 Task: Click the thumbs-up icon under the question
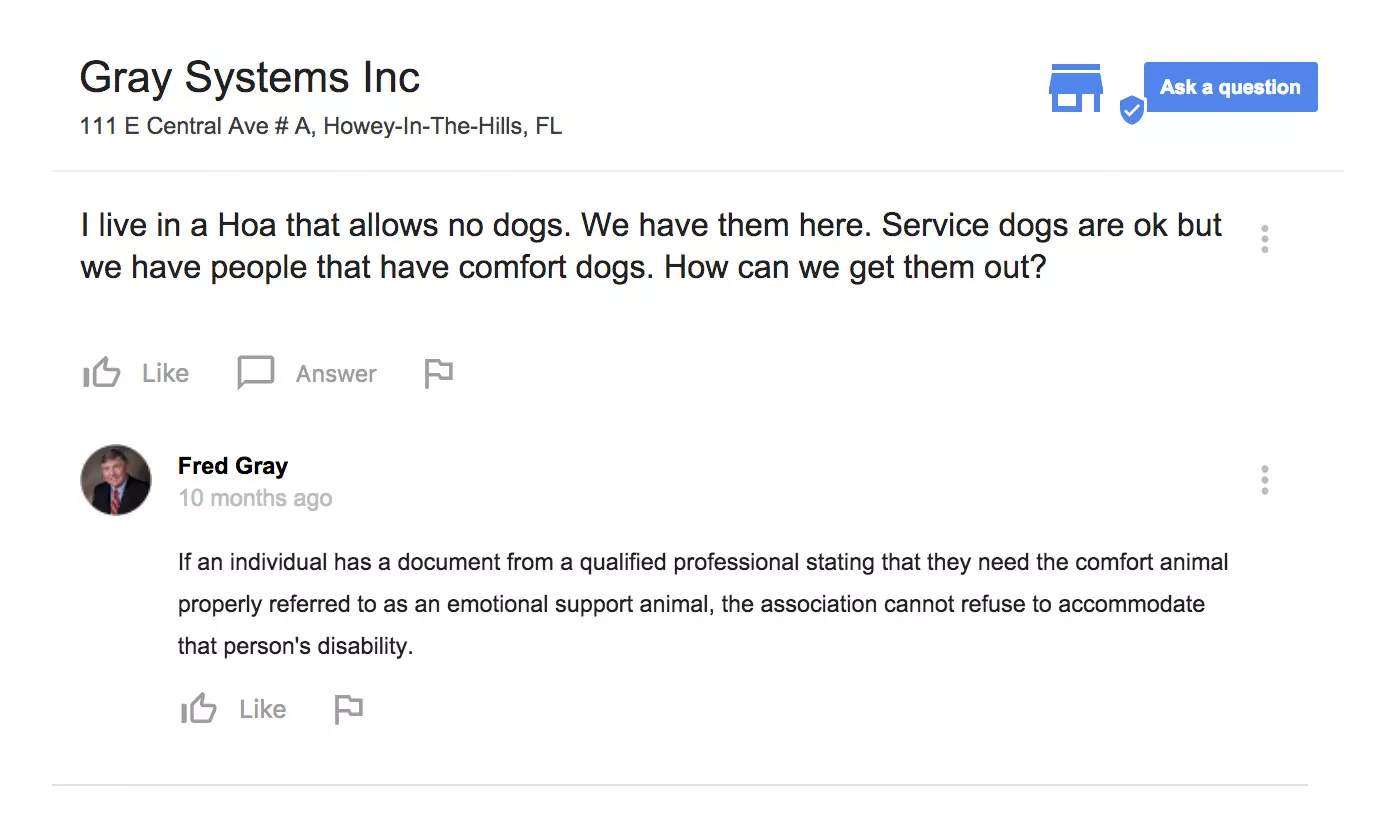click(x=101, y=374)
